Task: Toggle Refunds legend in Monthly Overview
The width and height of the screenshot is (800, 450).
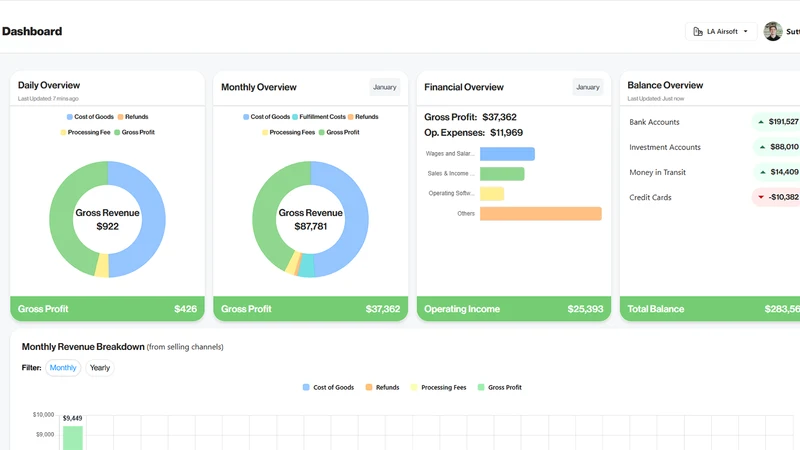Action: (363, 117)
